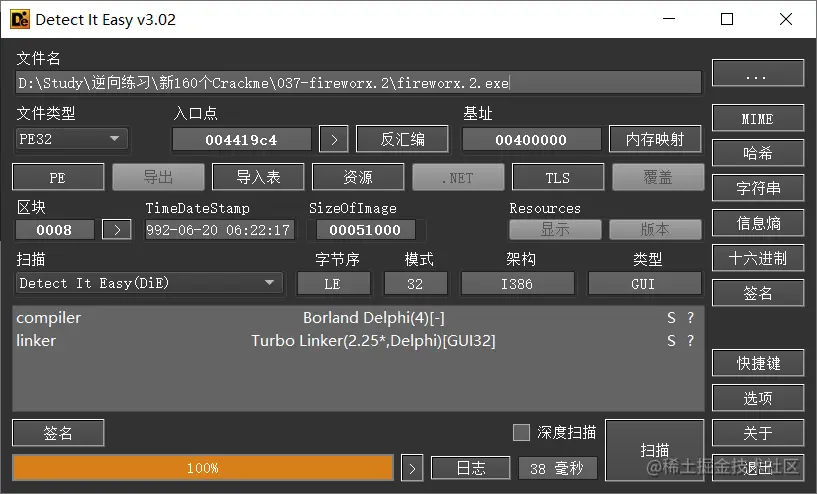Click the right sidebar 签名 button
The width and height of the screenshot is (817, 494).
tap(758, 293)
